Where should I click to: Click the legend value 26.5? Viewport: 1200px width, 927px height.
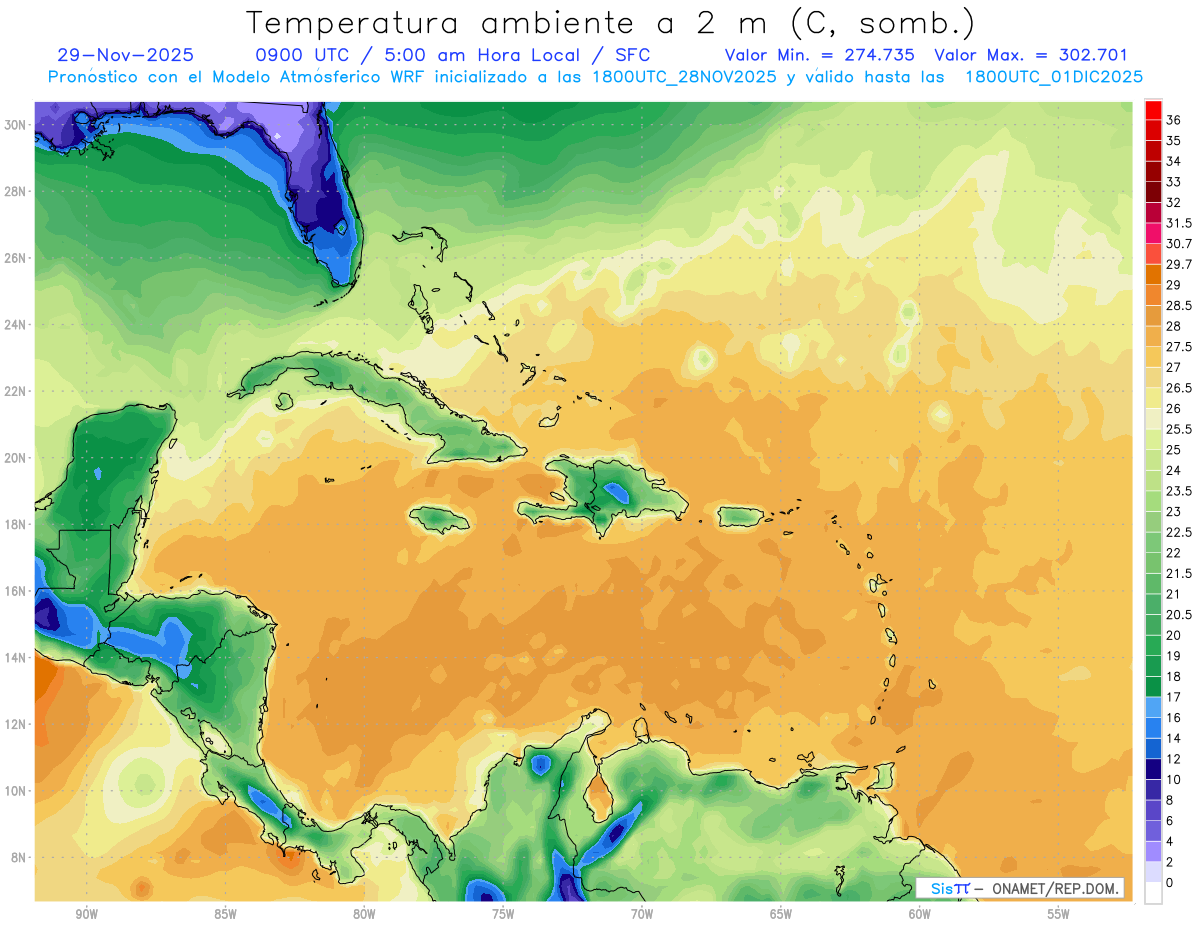point(1179,388)
